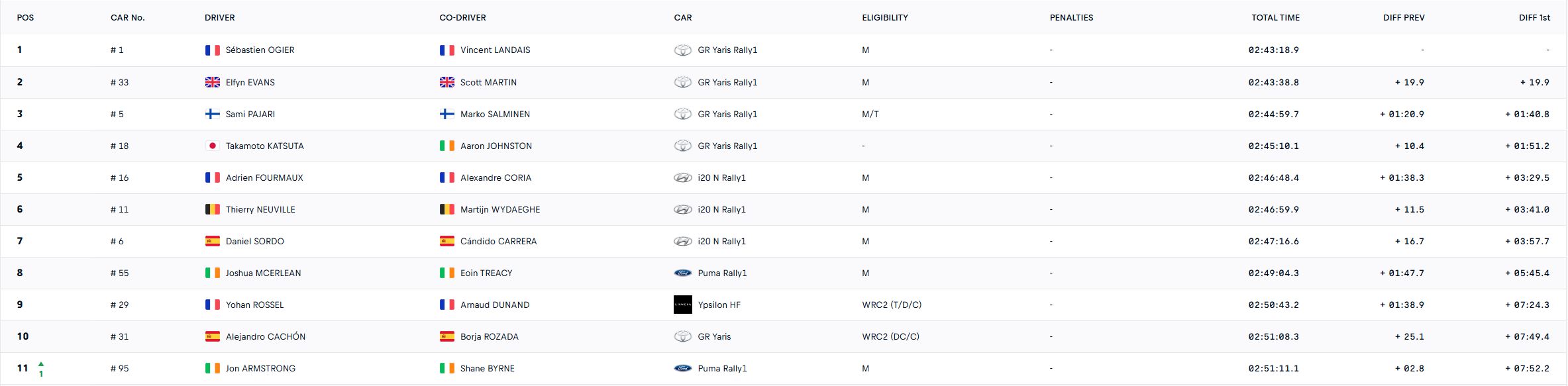The image size is (1568, 386).
Task: Select driver name Alejandro CACHÓN
Action: click(266, 336)
